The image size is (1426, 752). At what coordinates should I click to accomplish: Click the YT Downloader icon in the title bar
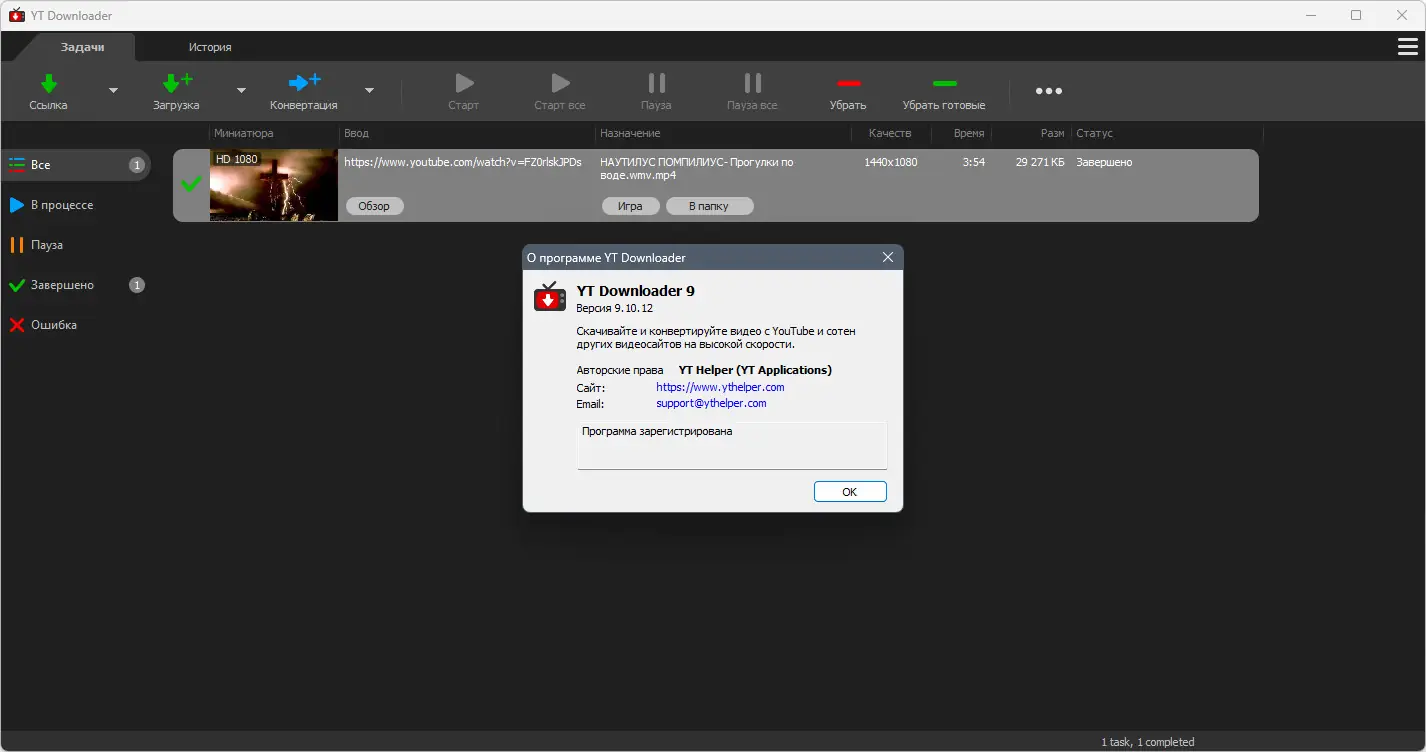[x=16, y=15]
